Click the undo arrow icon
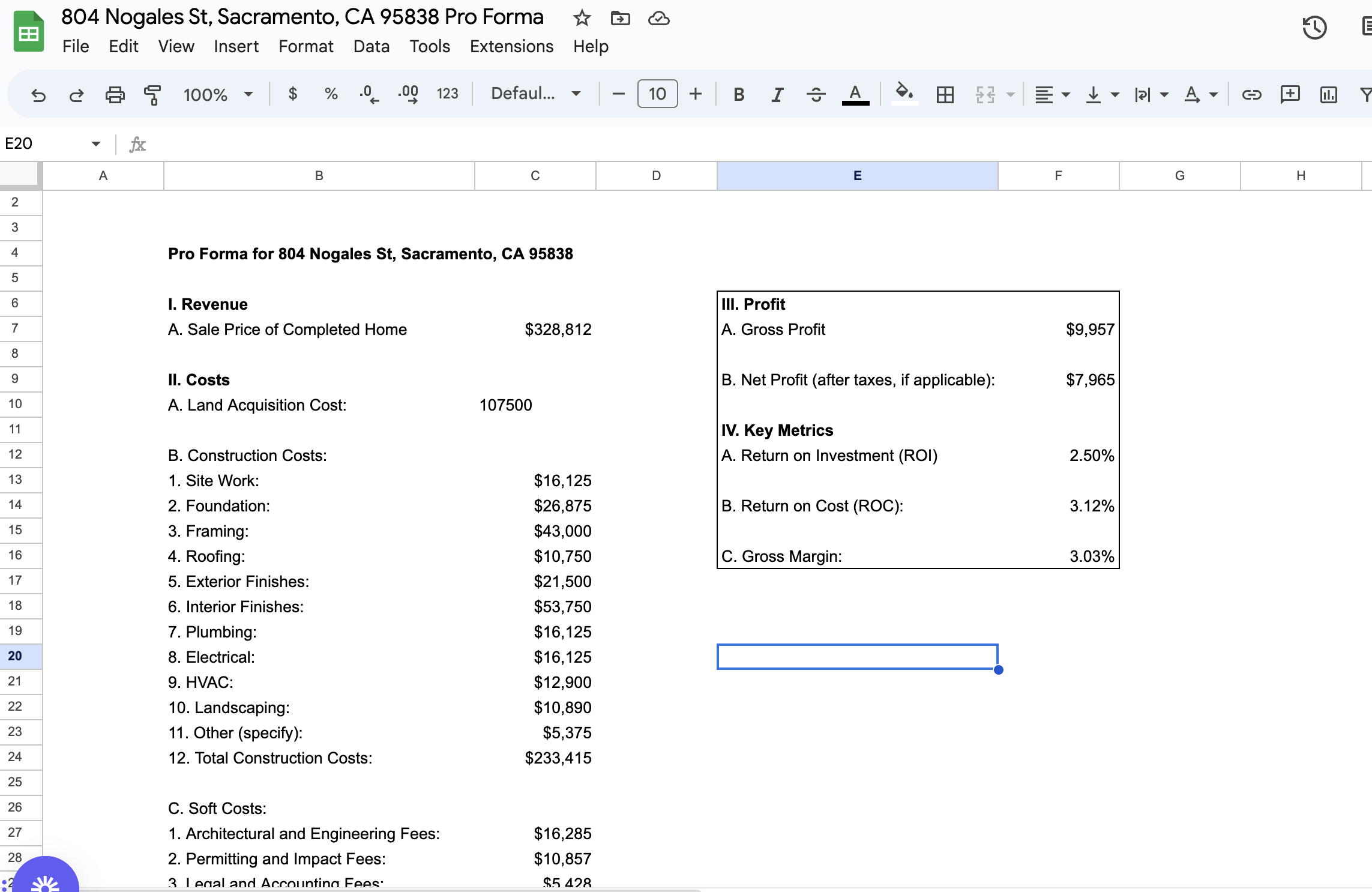 click(x=38, y=94)
